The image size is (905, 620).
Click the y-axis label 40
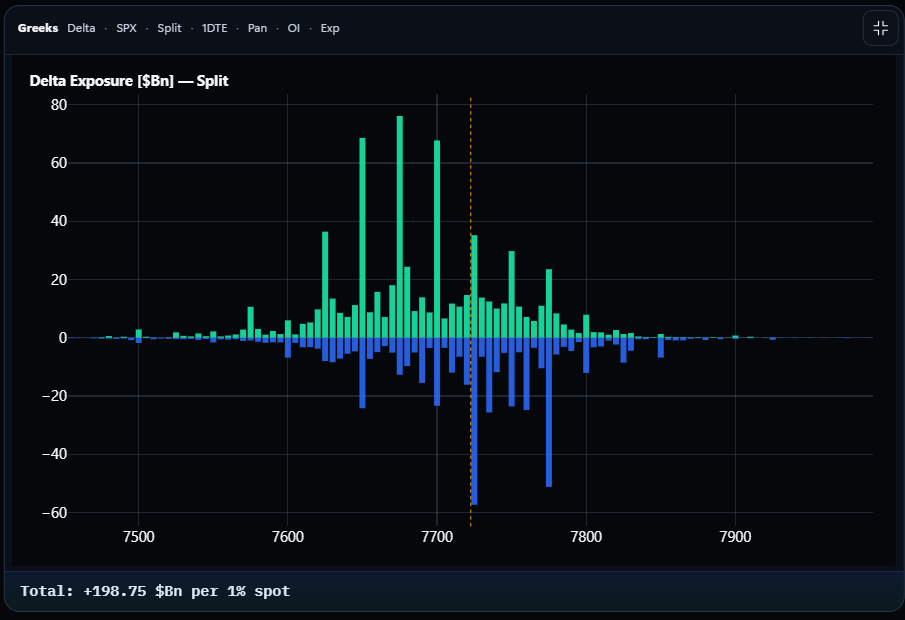pos(59,221)
